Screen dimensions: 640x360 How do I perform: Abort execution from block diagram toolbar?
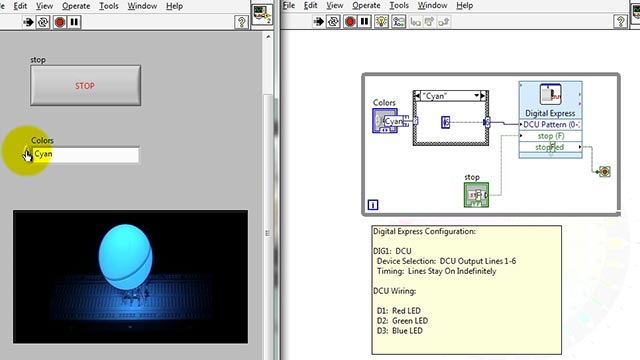[350, 22]
